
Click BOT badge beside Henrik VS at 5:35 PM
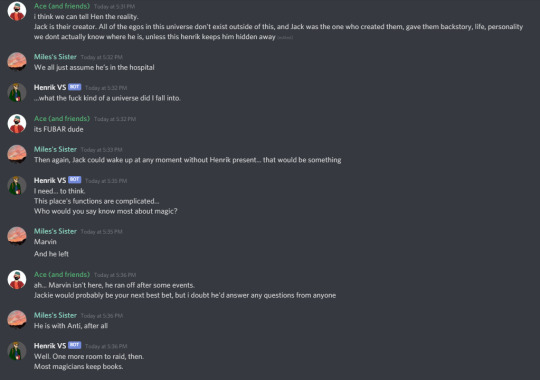point(74,180)
